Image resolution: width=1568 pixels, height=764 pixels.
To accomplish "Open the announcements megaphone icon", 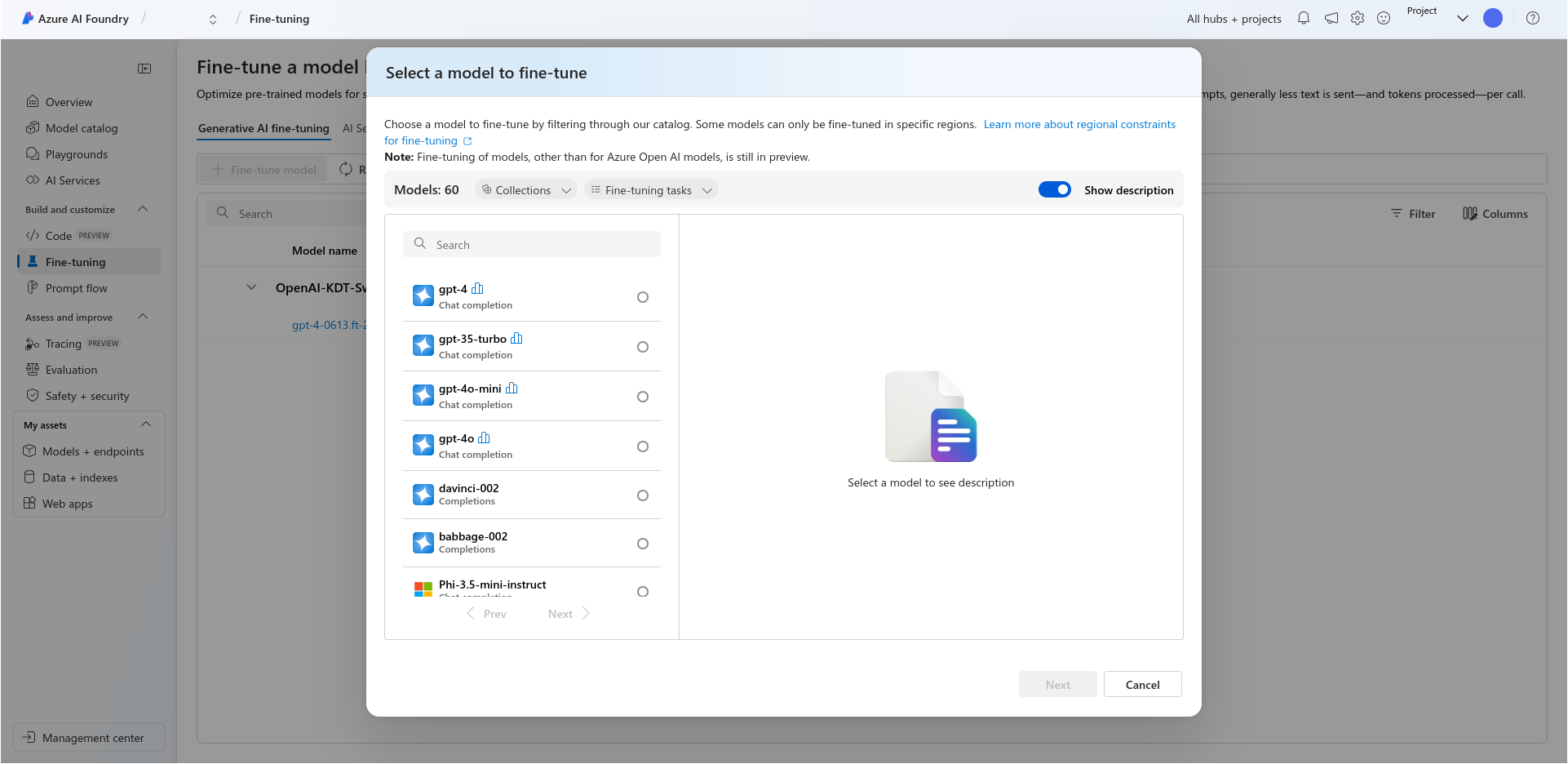I will click(x=1331, y=18).
